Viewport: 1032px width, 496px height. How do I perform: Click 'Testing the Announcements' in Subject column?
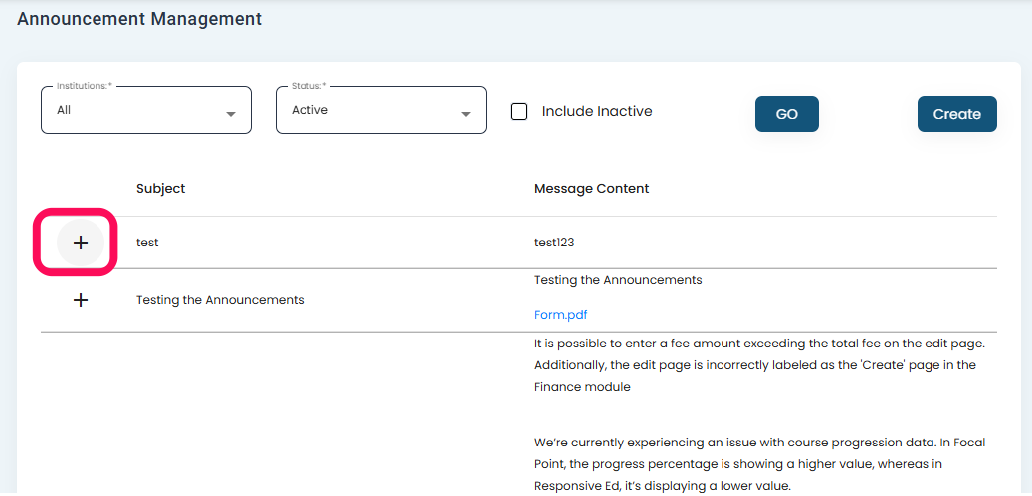point(220,300)
